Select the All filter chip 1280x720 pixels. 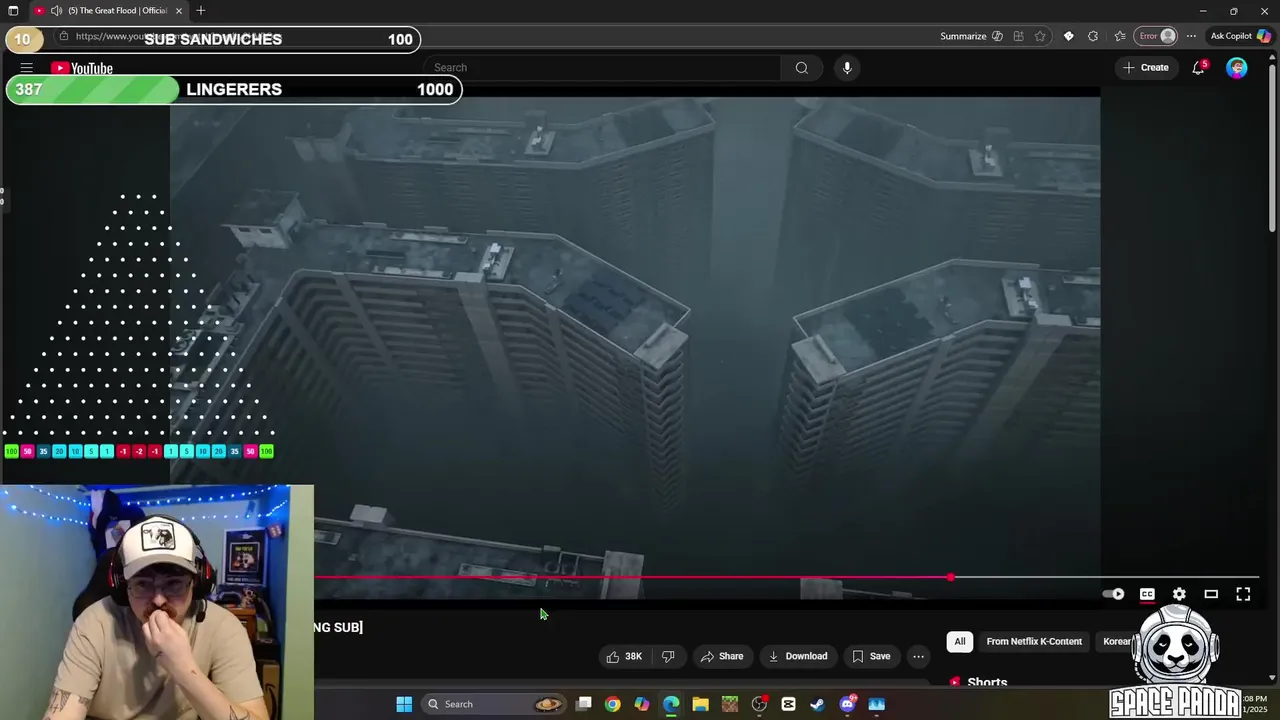tap(960, 641)
